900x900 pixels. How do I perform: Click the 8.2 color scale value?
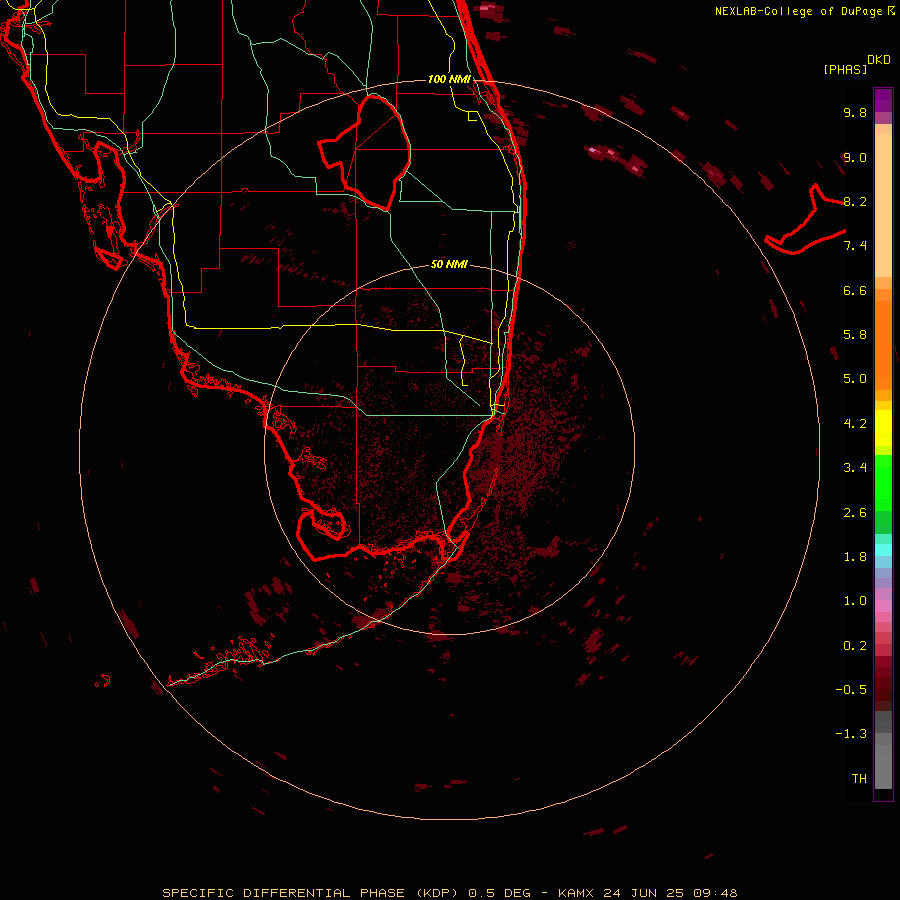855,201
